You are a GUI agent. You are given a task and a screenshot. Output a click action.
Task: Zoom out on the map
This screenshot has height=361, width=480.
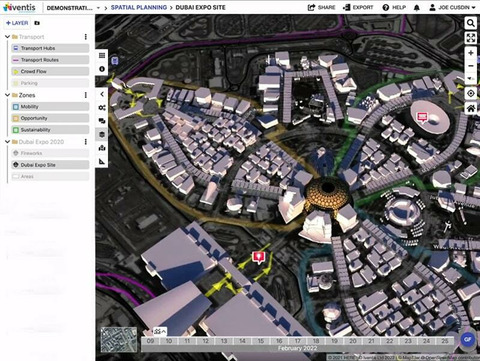(471, 66)
